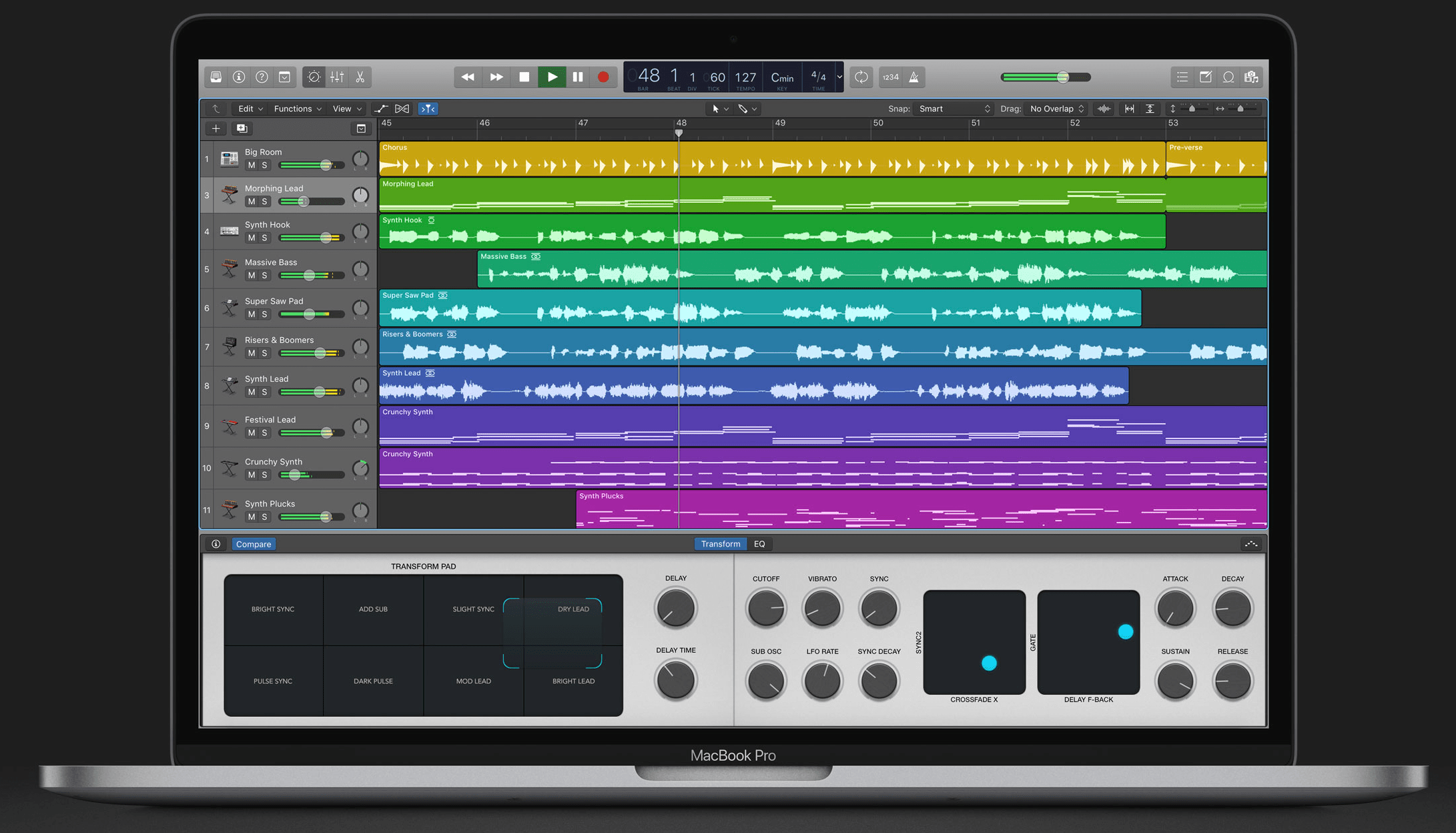Image resolution: width=1456 pixels, height=833 pixels.
Task: Open the Media Browser icon
Action: coord(1252,77)
